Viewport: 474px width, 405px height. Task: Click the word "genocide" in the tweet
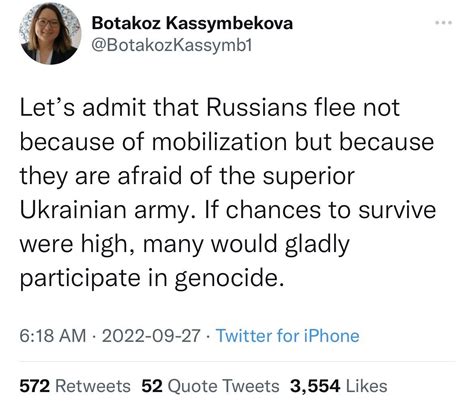(x=226, y=278)
